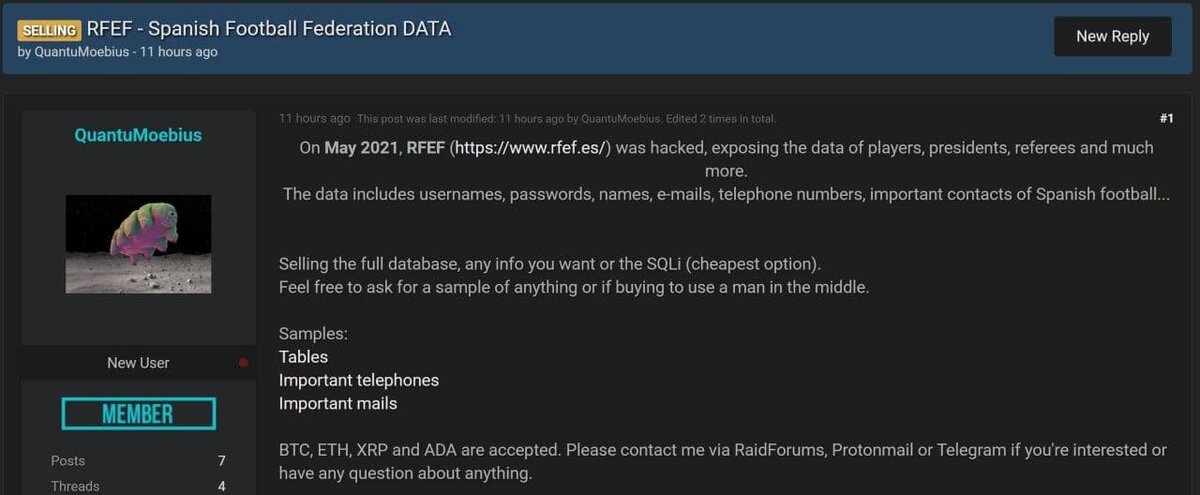Click the post's 11 hours ago timestamp

tap(314, 118)
